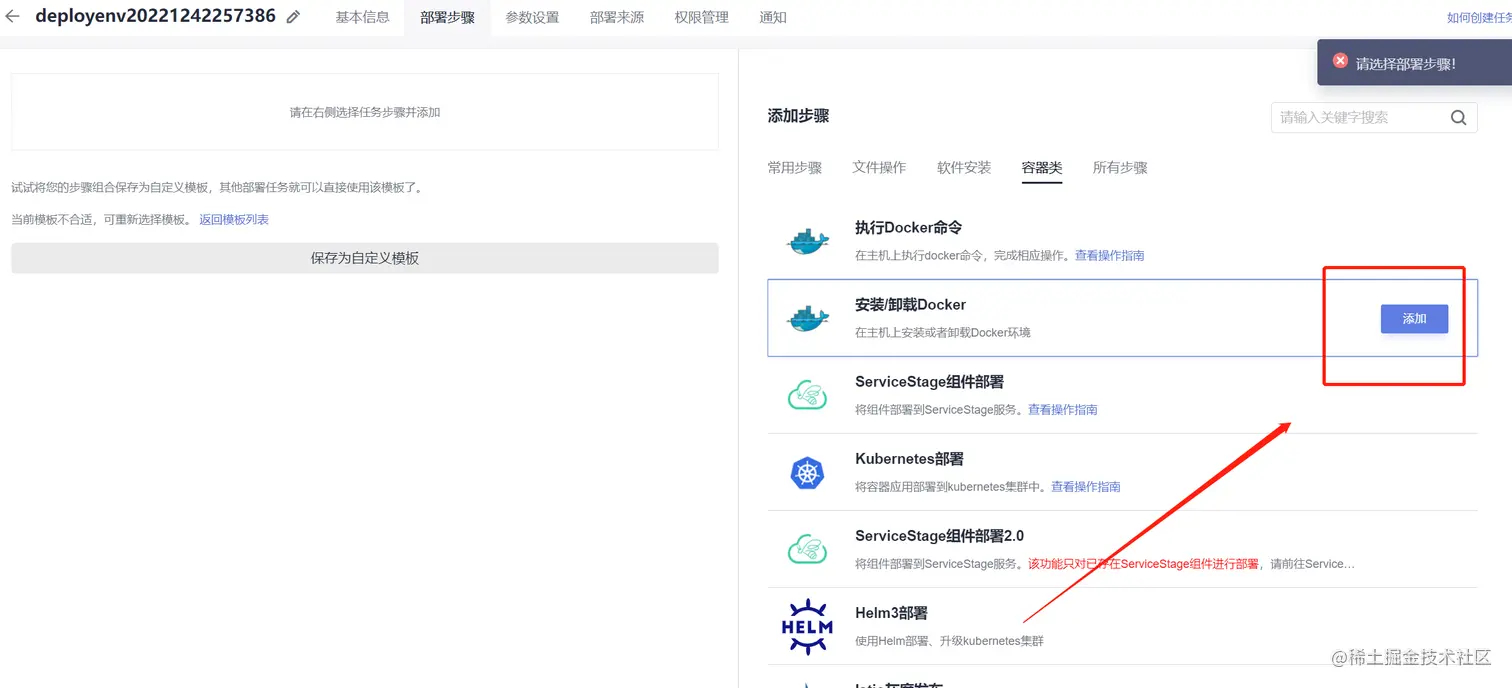The image size is (1512, 688).
Task: Click Docker whale icon for 安装/卸载Docker
Action: (x=807, y=318)
